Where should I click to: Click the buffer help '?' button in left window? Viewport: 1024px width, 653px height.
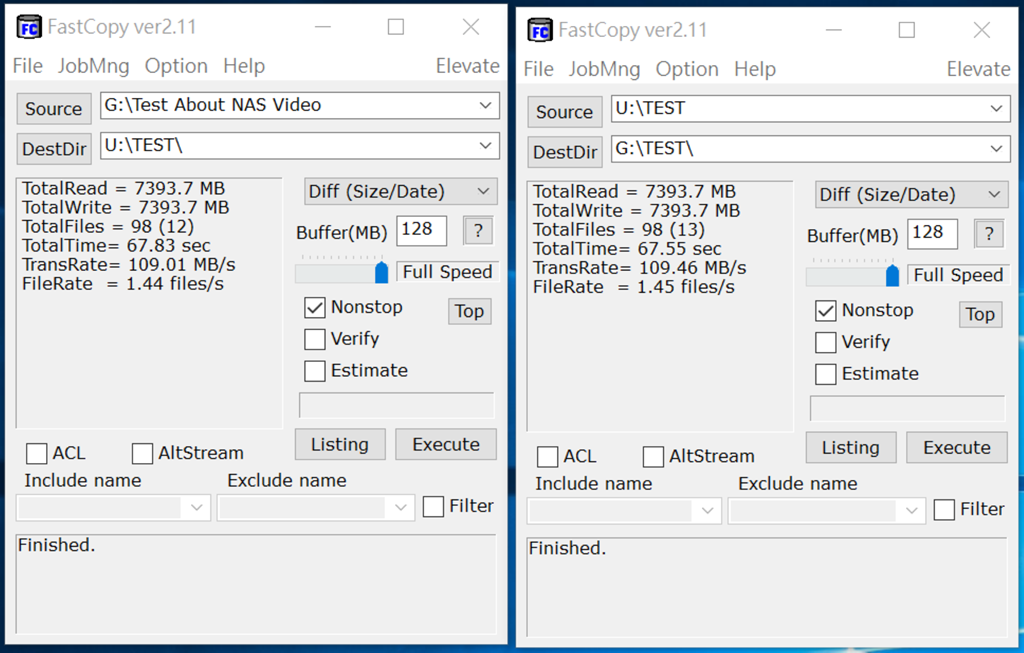tap(478, 231)
